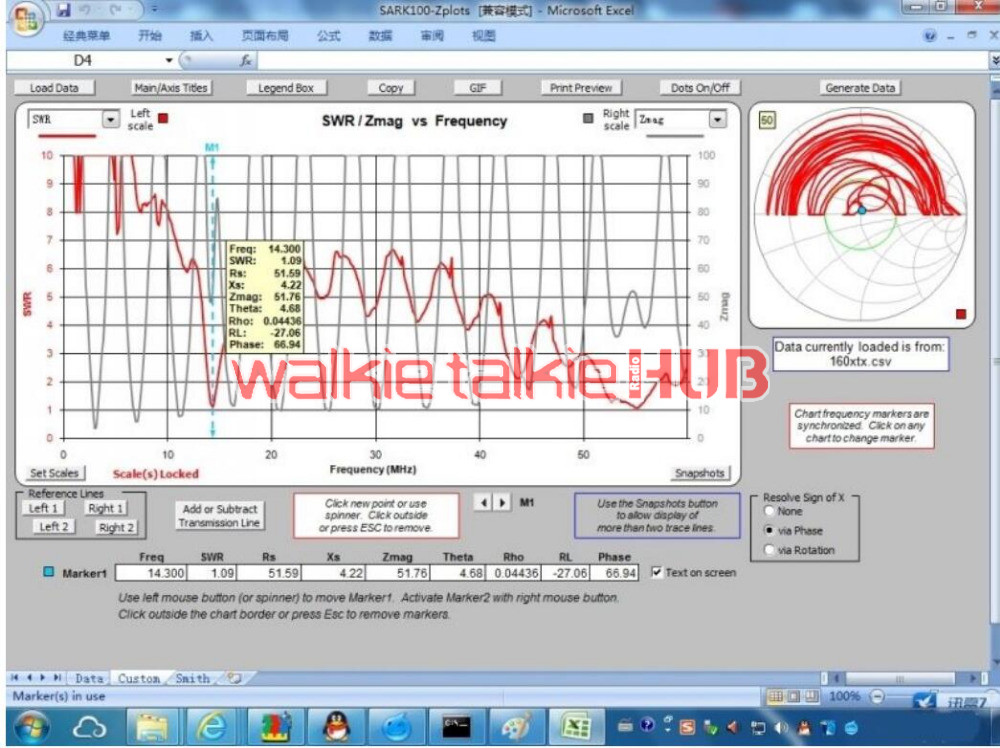Screen dimensions: 1000x748
Task: Toggle the Text on screen checkbox
Action: [656, 572]
